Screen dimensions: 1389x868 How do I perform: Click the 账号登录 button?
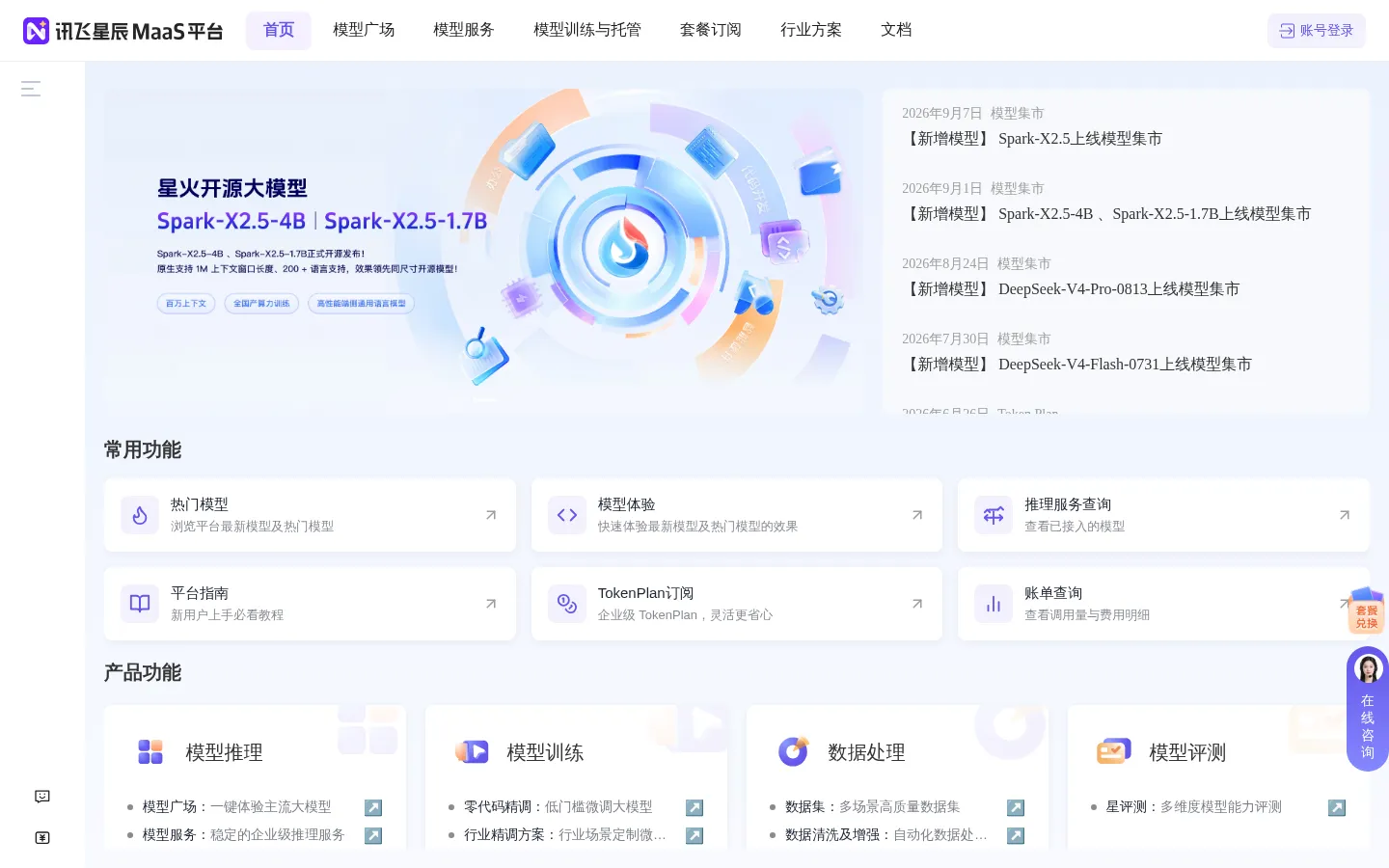(x=1317, y=31)
